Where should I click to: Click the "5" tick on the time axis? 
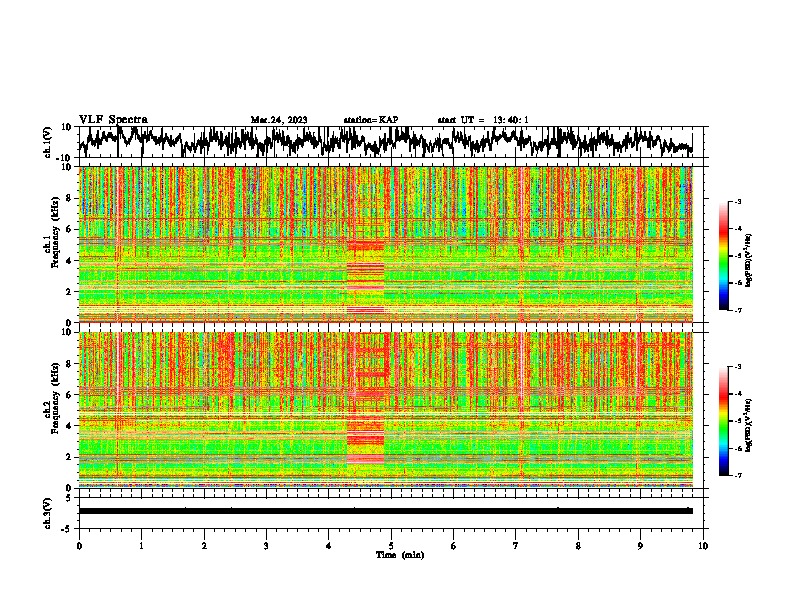coord(391,546)
